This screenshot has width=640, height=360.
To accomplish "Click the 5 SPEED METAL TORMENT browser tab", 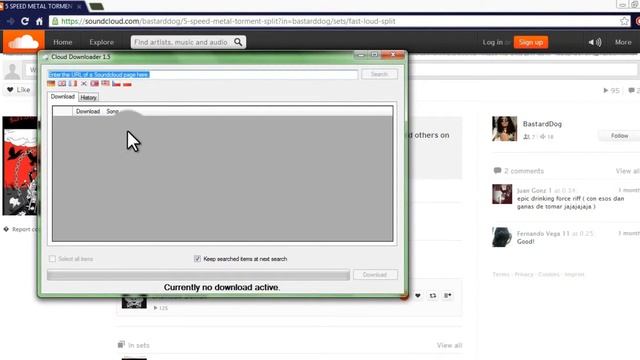I will 40,7.
